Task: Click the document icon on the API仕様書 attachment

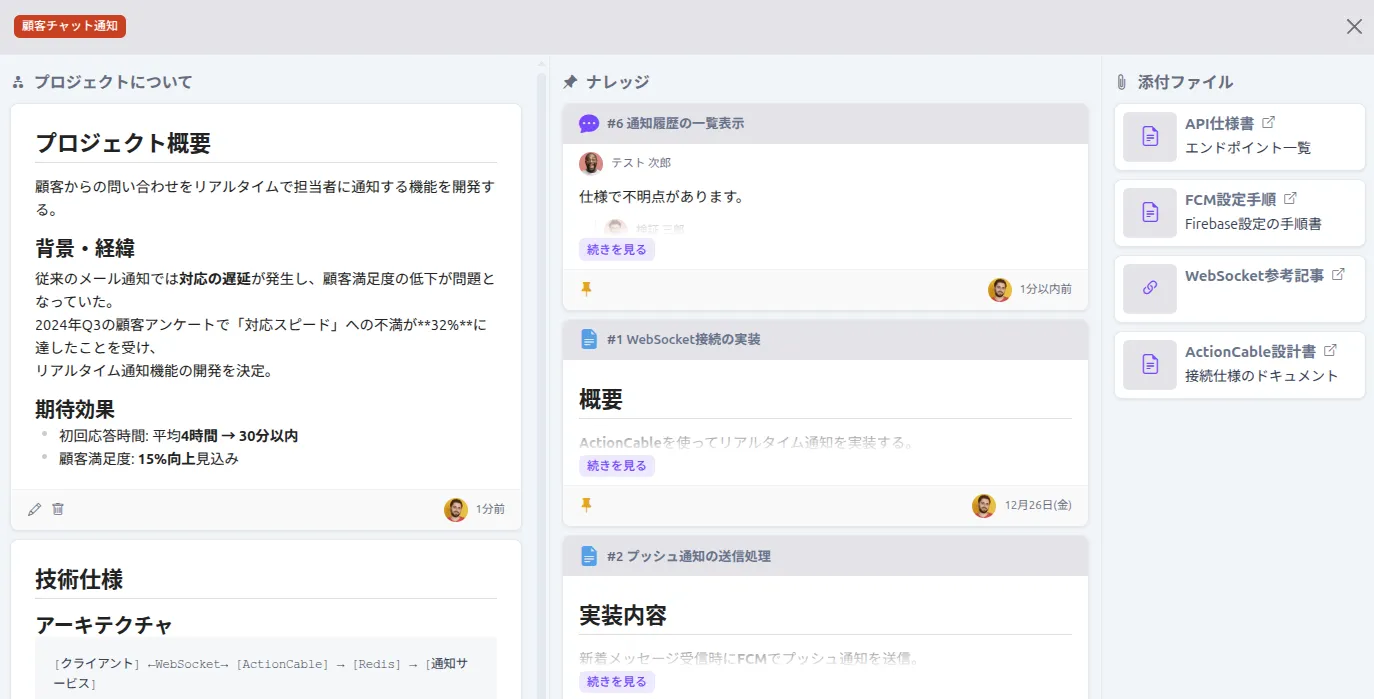Action: [x=1148, y=137]
